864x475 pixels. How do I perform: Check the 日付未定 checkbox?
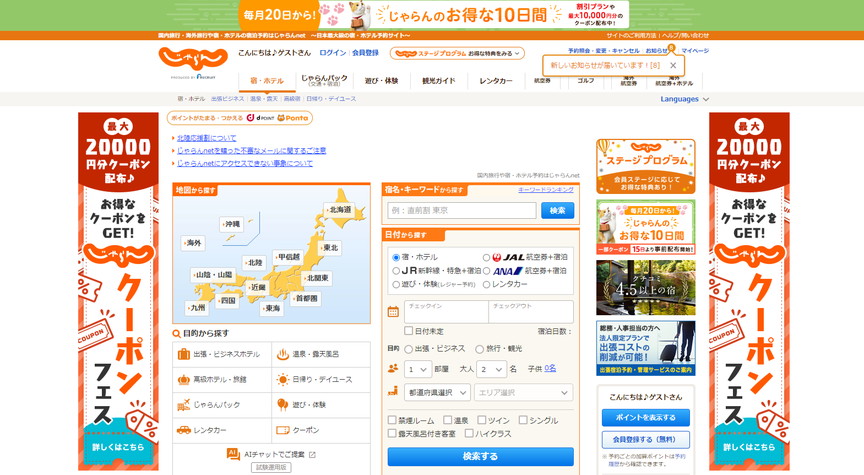point(408,331)
